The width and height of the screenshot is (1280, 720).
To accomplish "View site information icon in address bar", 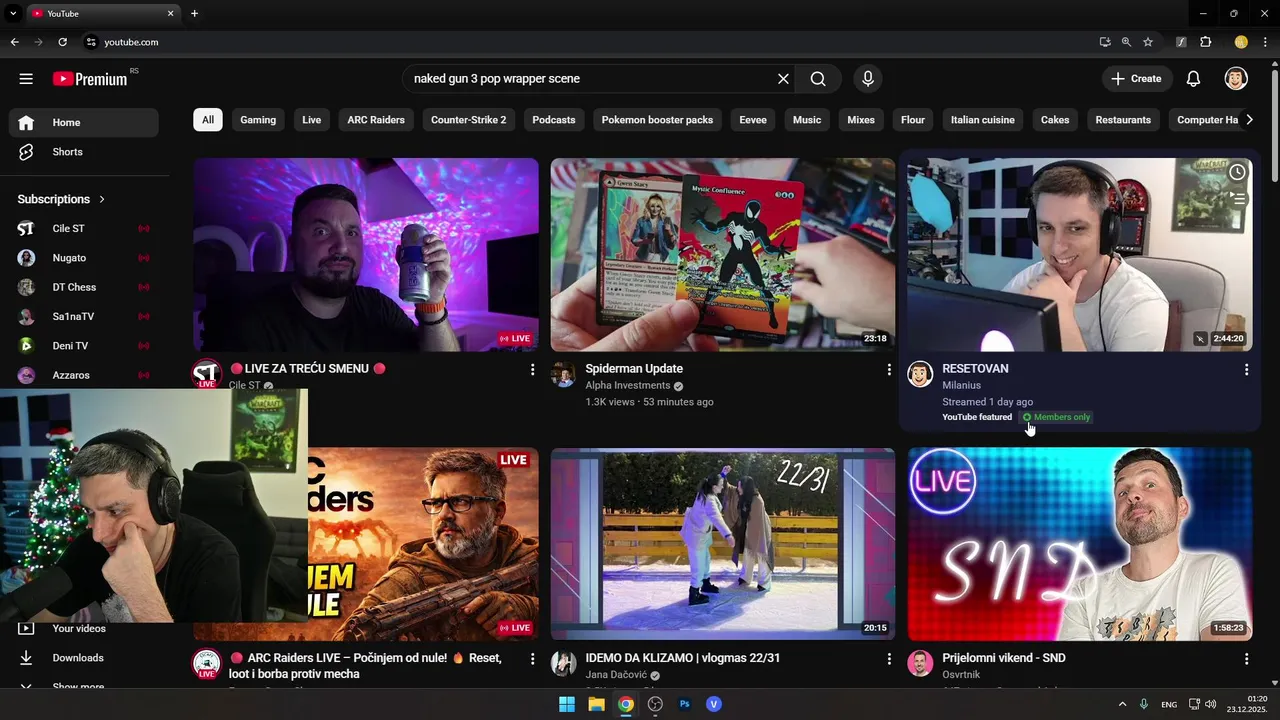I will coord(91,42).
